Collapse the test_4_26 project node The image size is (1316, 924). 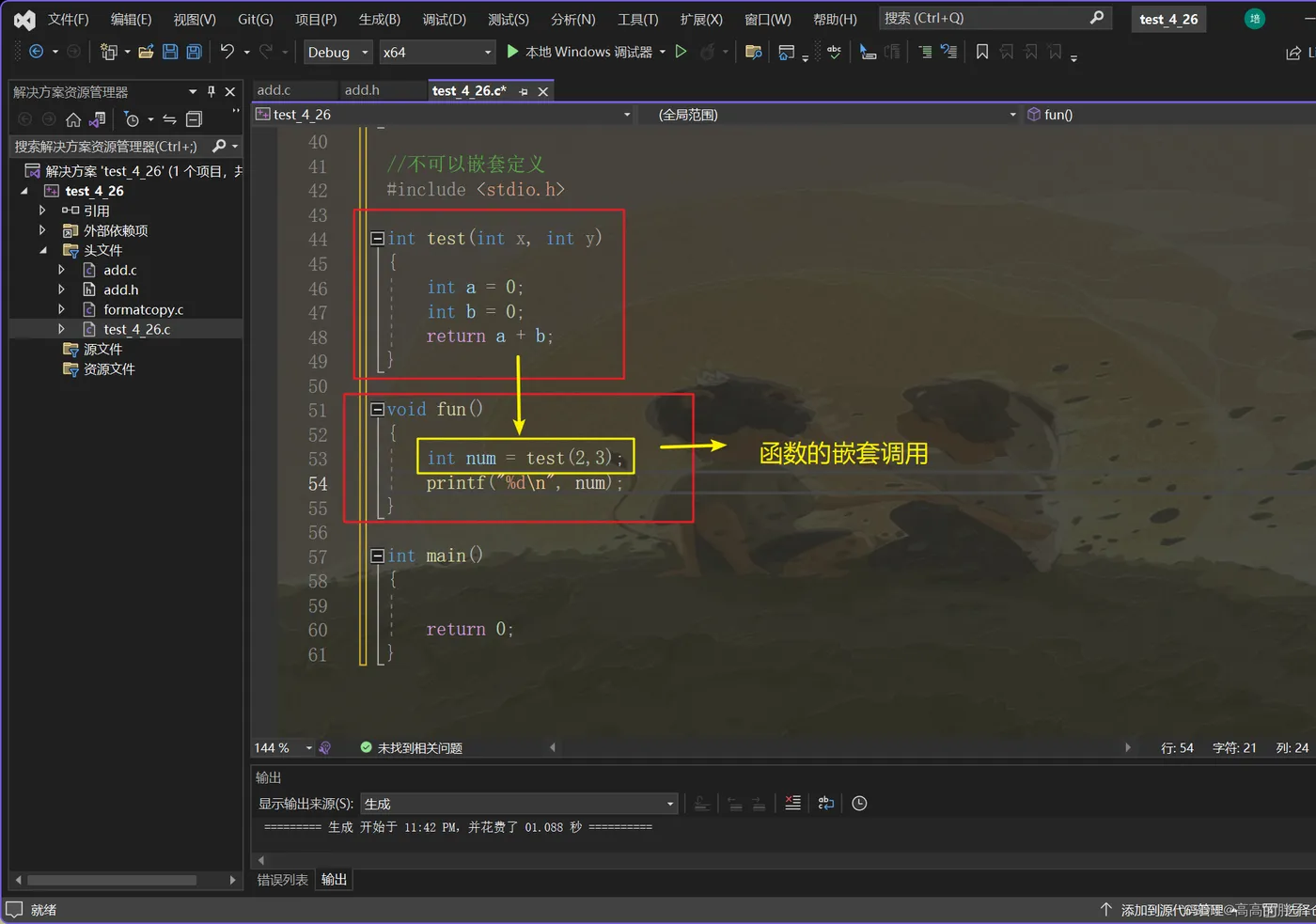(24, 191)
